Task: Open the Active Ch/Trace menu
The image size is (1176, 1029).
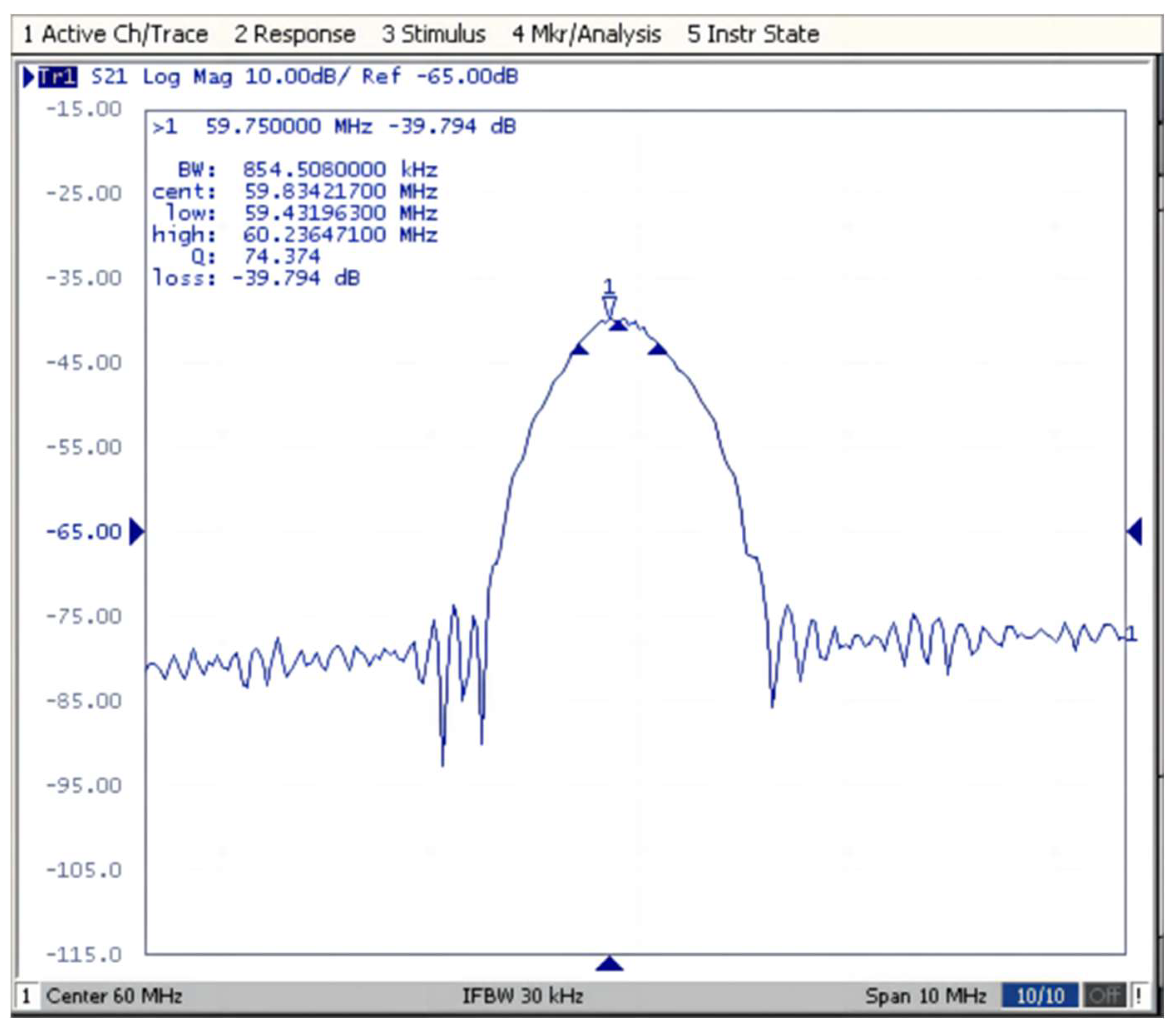Action: pos(115,35)
